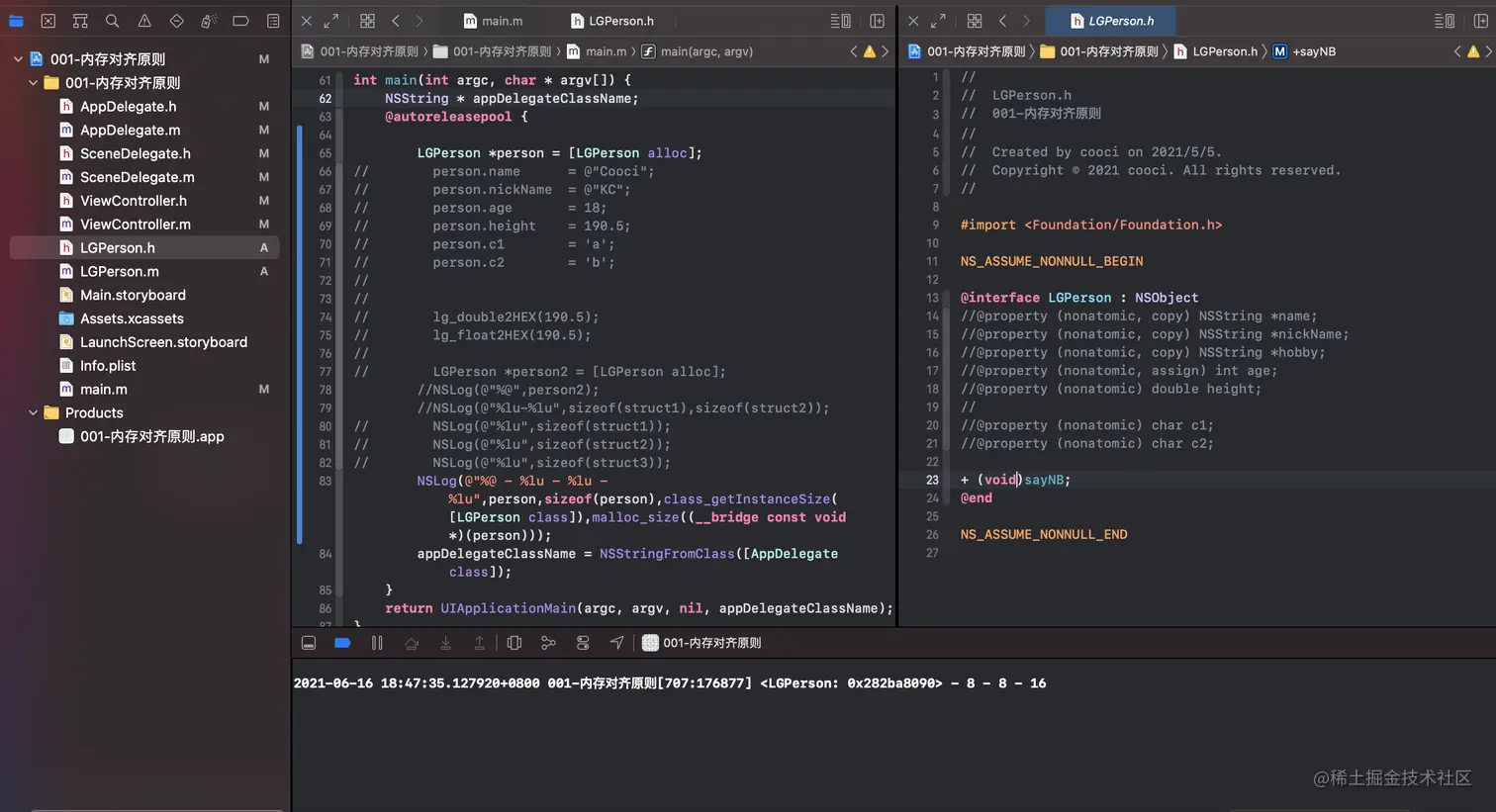Expand the left editor to full view
The height and width of the screenshot is (812, 1496).
pos(331,21)
